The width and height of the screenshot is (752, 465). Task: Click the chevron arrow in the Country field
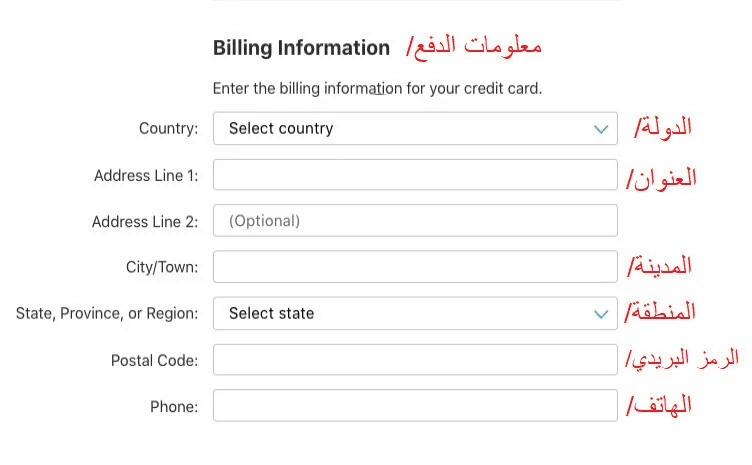pyautogui.click(x=601, y=129)
